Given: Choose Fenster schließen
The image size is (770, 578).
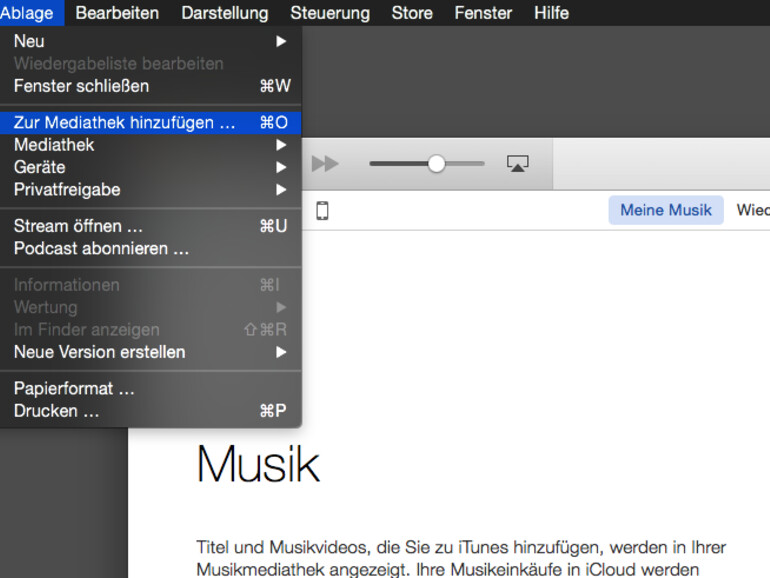Looking at the screenshot, I should (x=150, y=86).
